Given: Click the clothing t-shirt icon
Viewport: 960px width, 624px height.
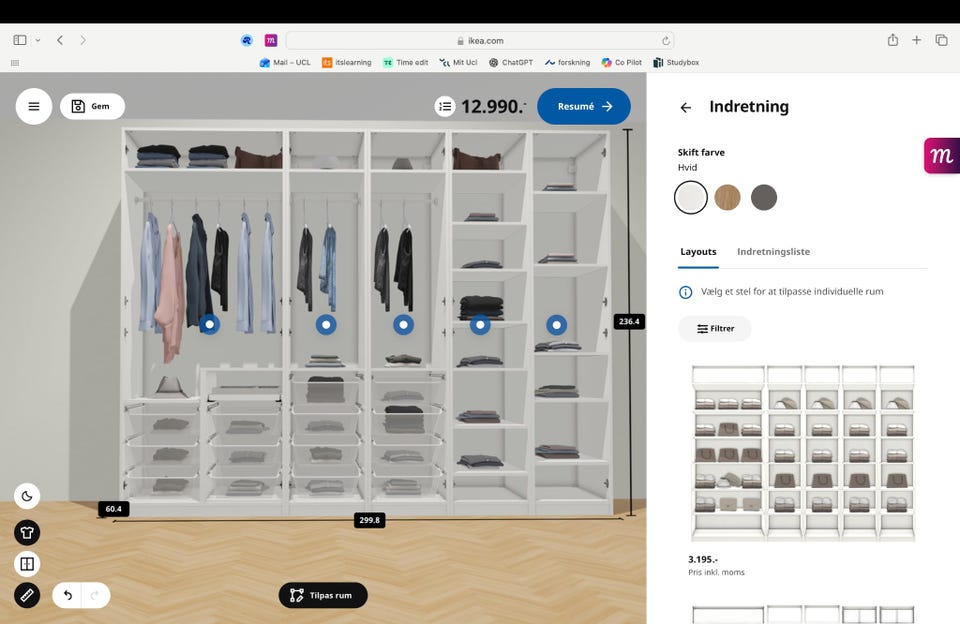Looking at the screenshot, I should tap(27, 532).
